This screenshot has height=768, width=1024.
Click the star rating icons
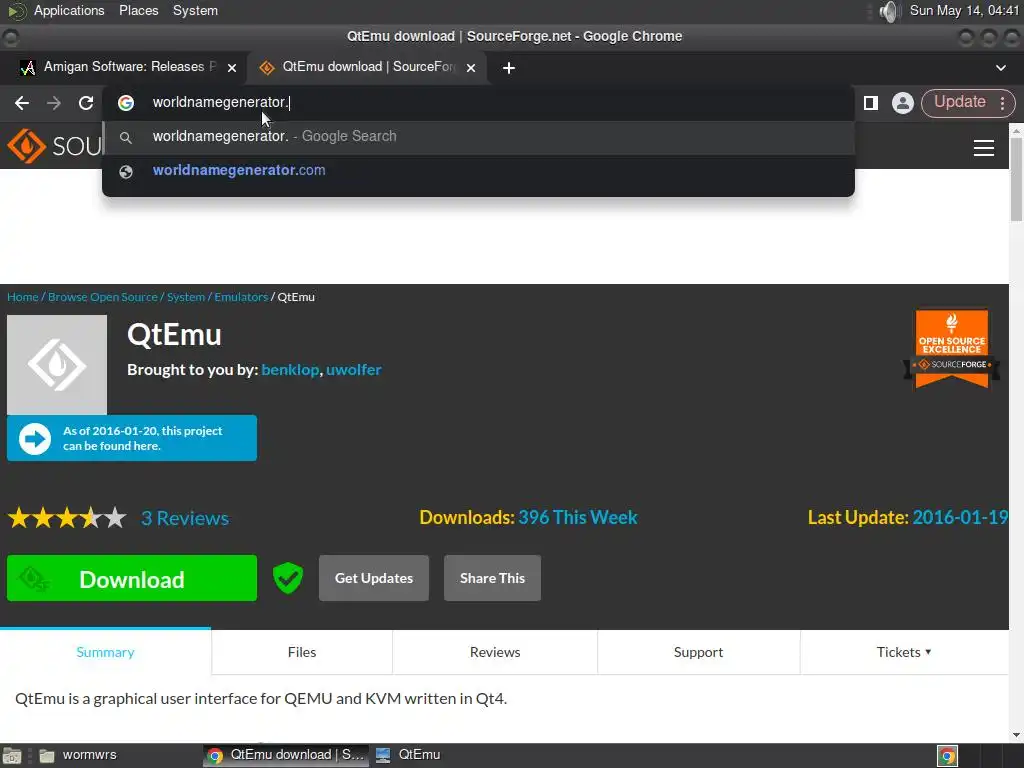click(67, 518)
